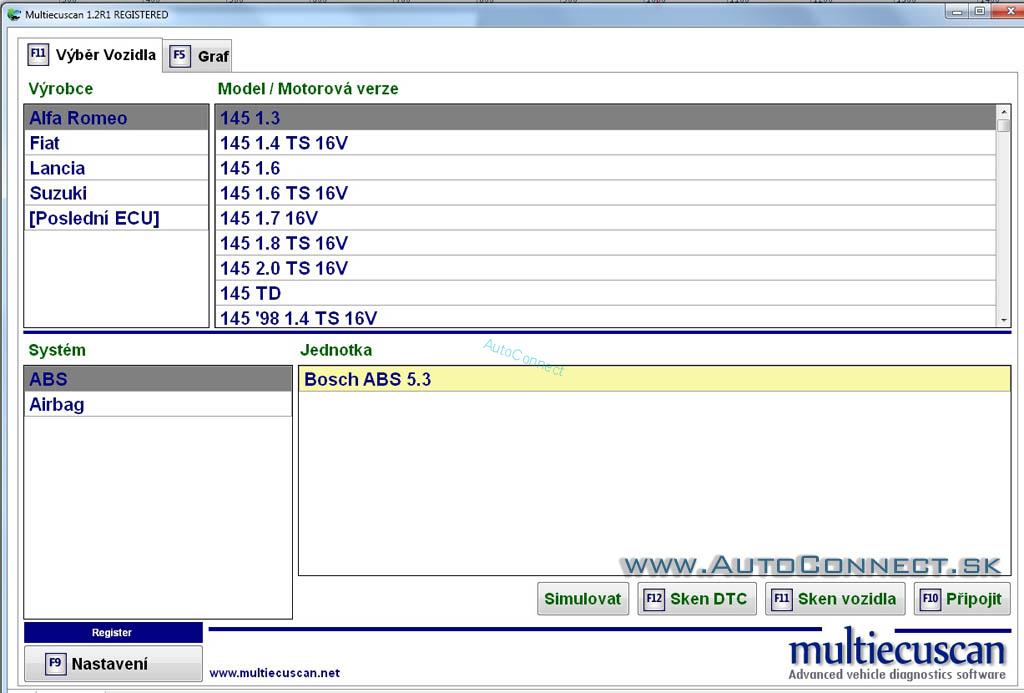Click the model list scrollbar thumb
The height and width of the screenshot is (693, 1024).
coord(1004,125)
